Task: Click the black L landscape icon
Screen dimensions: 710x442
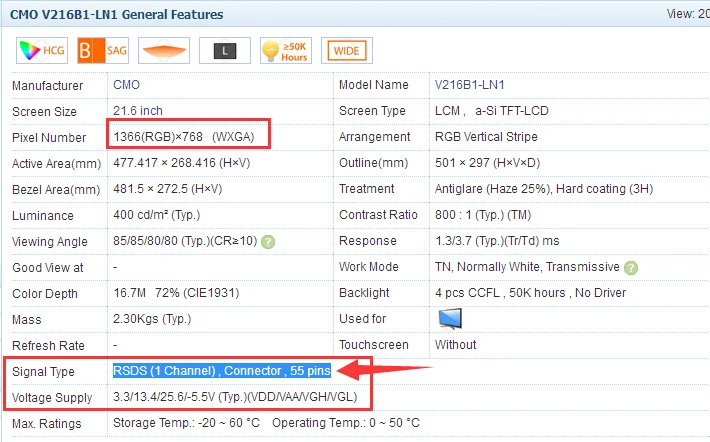Action: click(x=225, y=50)
